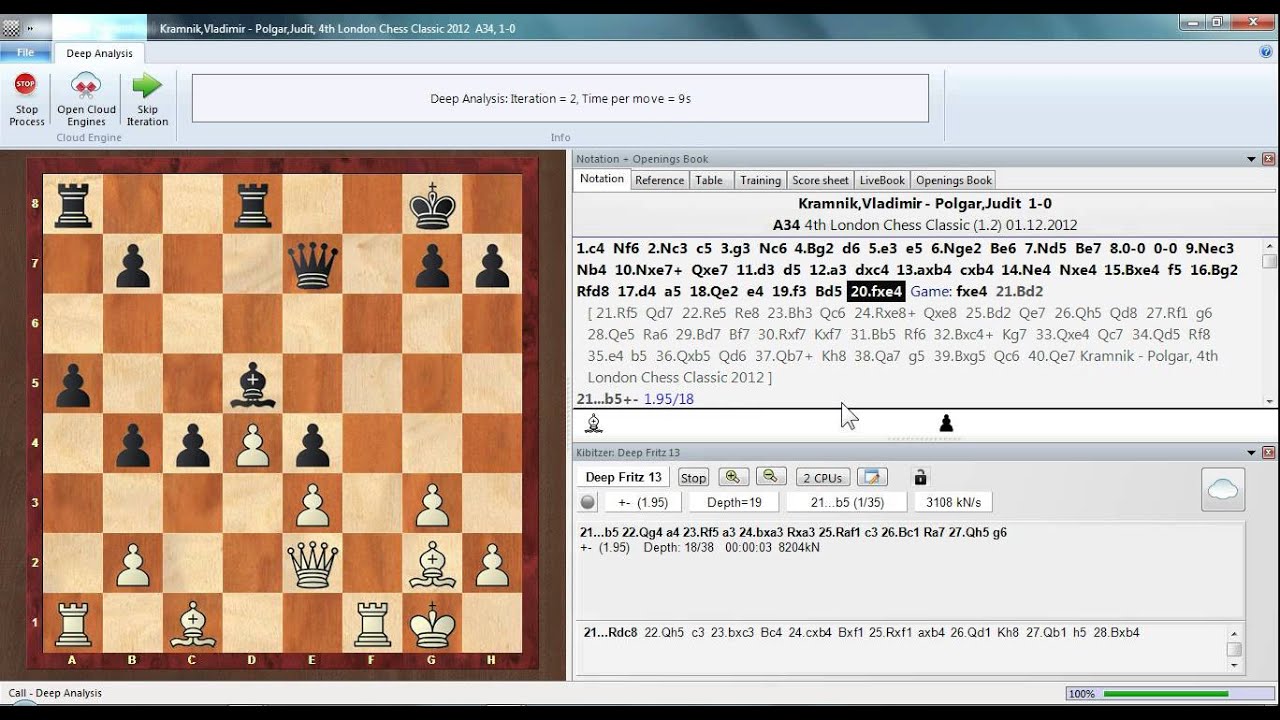Click the white king on g1
This screenshot has height=720, width=1280.
pos(432,626)
